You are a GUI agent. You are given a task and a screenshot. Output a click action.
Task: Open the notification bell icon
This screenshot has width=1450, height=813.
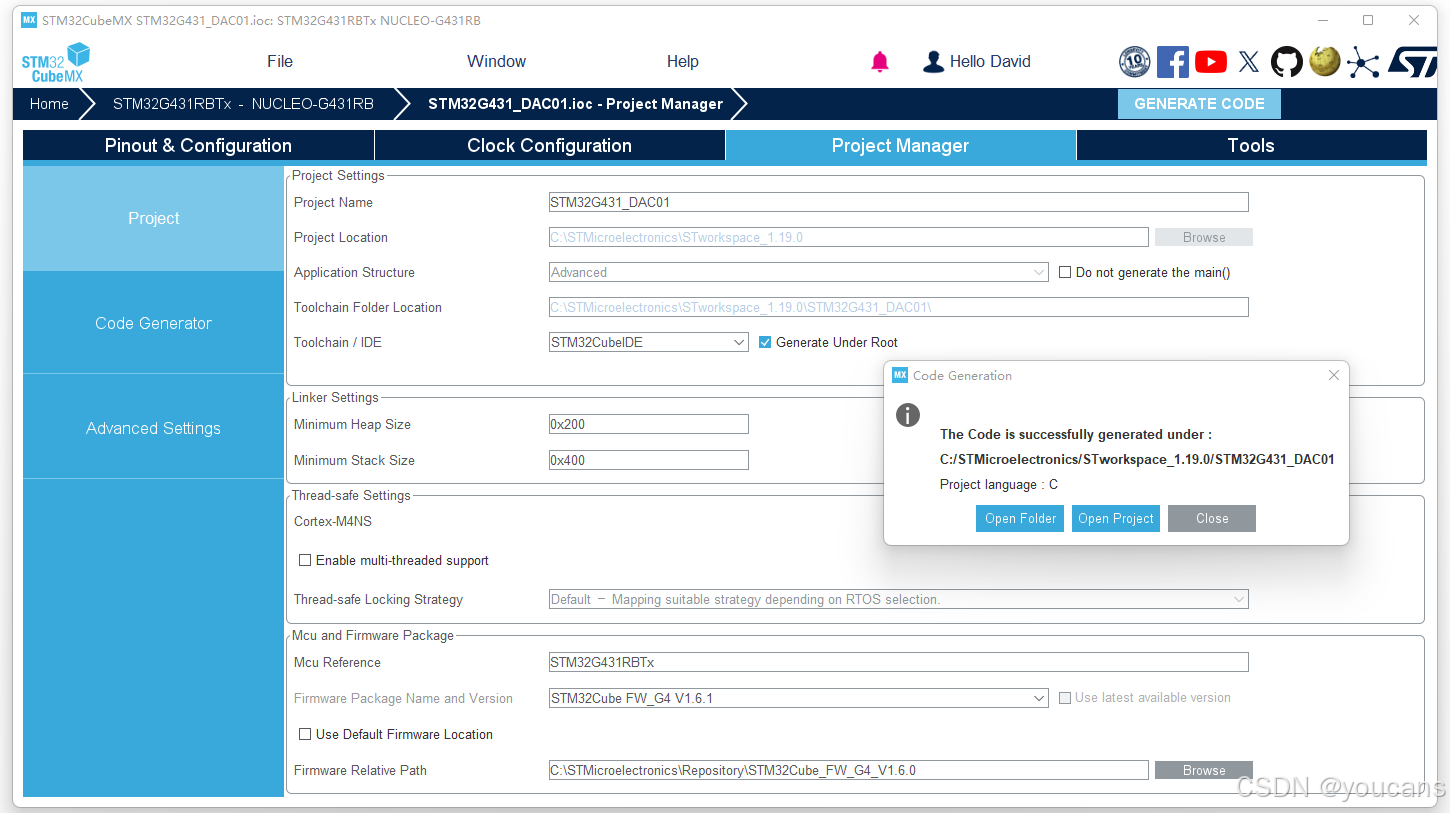880,62
